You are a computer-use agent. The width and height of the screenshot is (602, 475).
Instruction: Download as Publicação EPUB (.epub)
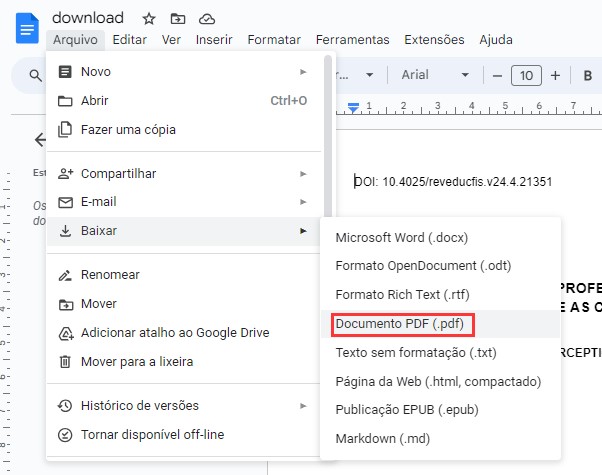[440, 410]
